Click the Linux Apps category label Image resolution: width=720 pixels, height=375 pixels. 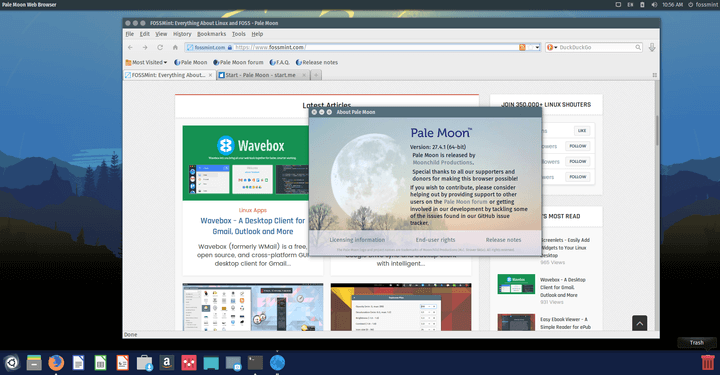[253, 210]
